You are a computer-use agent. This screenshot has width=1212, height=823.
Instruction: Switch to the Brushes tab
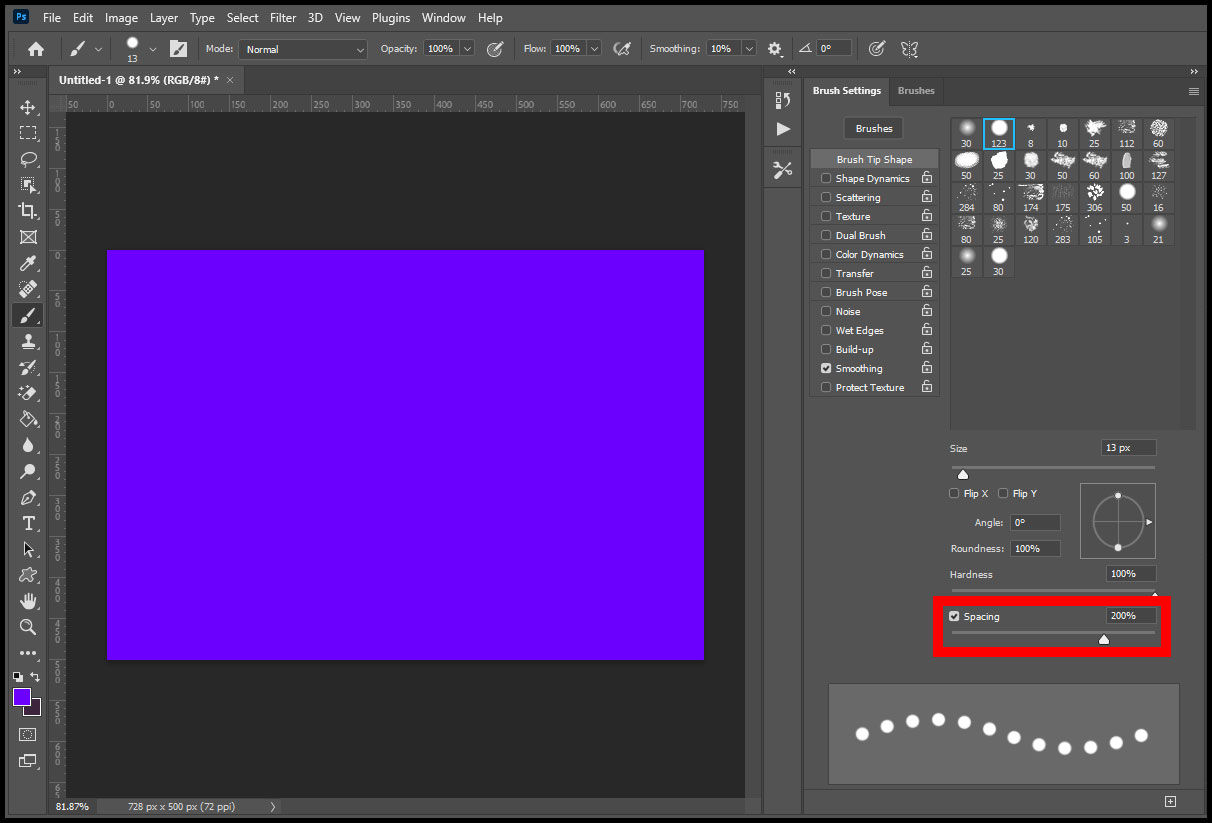click(x=916, y=90)
